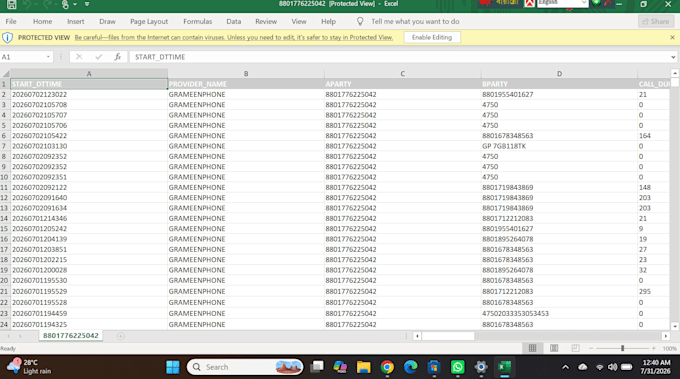This screenshot has height=379, width=680.
Task: Open the Protected View warning link
Action: [234, 37]
